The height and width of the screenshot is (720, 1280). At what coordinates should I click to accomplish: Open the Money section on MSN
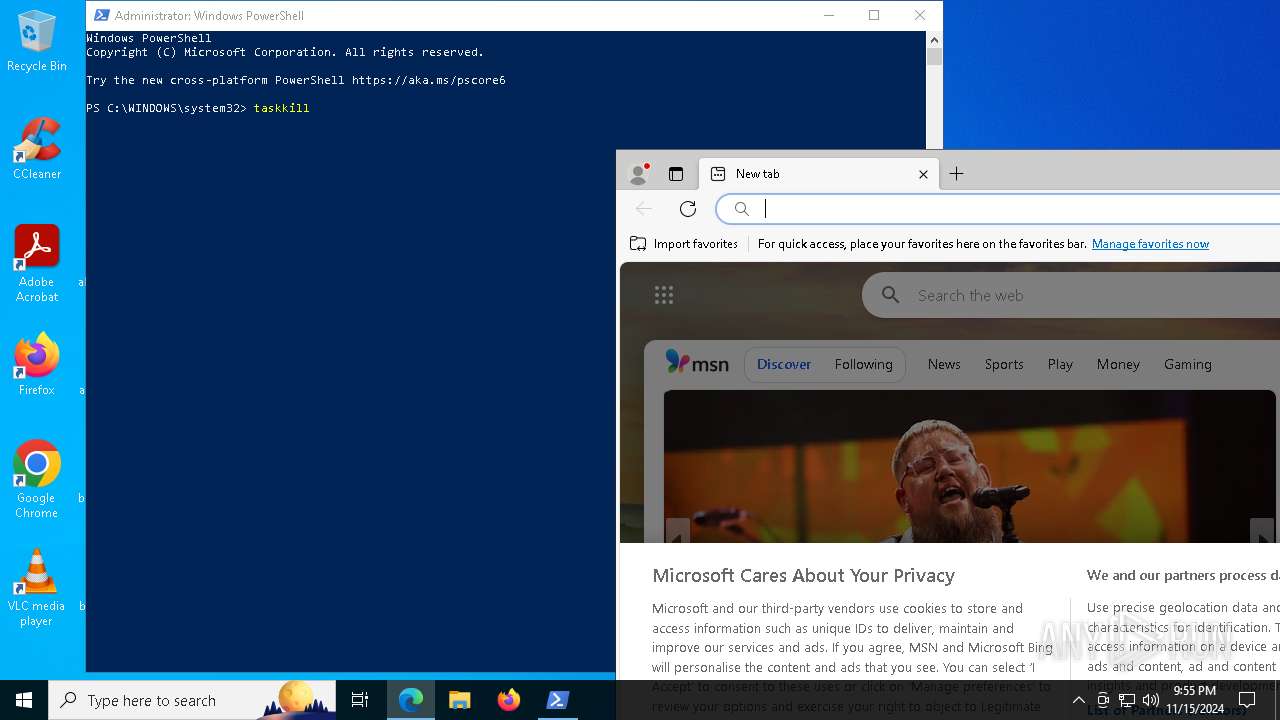tap(1118, 364)
